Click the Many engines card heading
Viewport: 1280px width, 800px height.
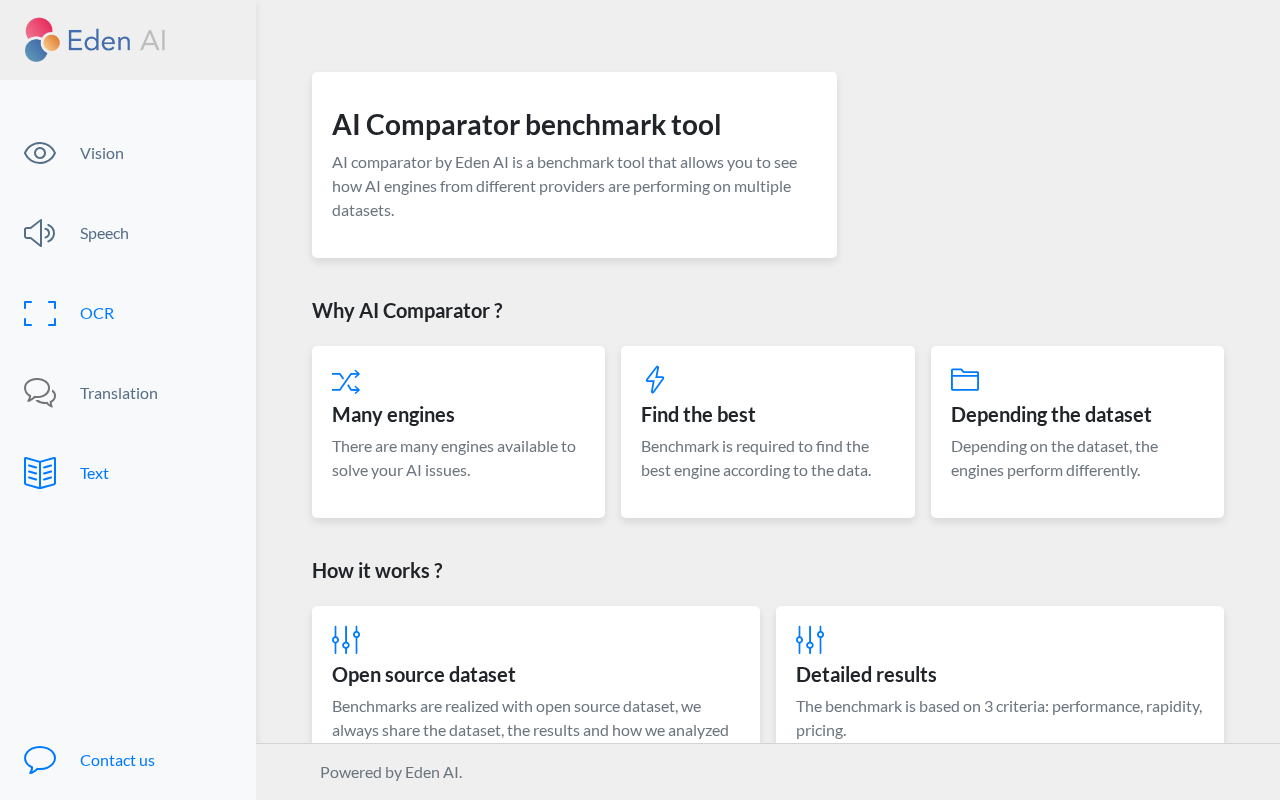point(393,414)
